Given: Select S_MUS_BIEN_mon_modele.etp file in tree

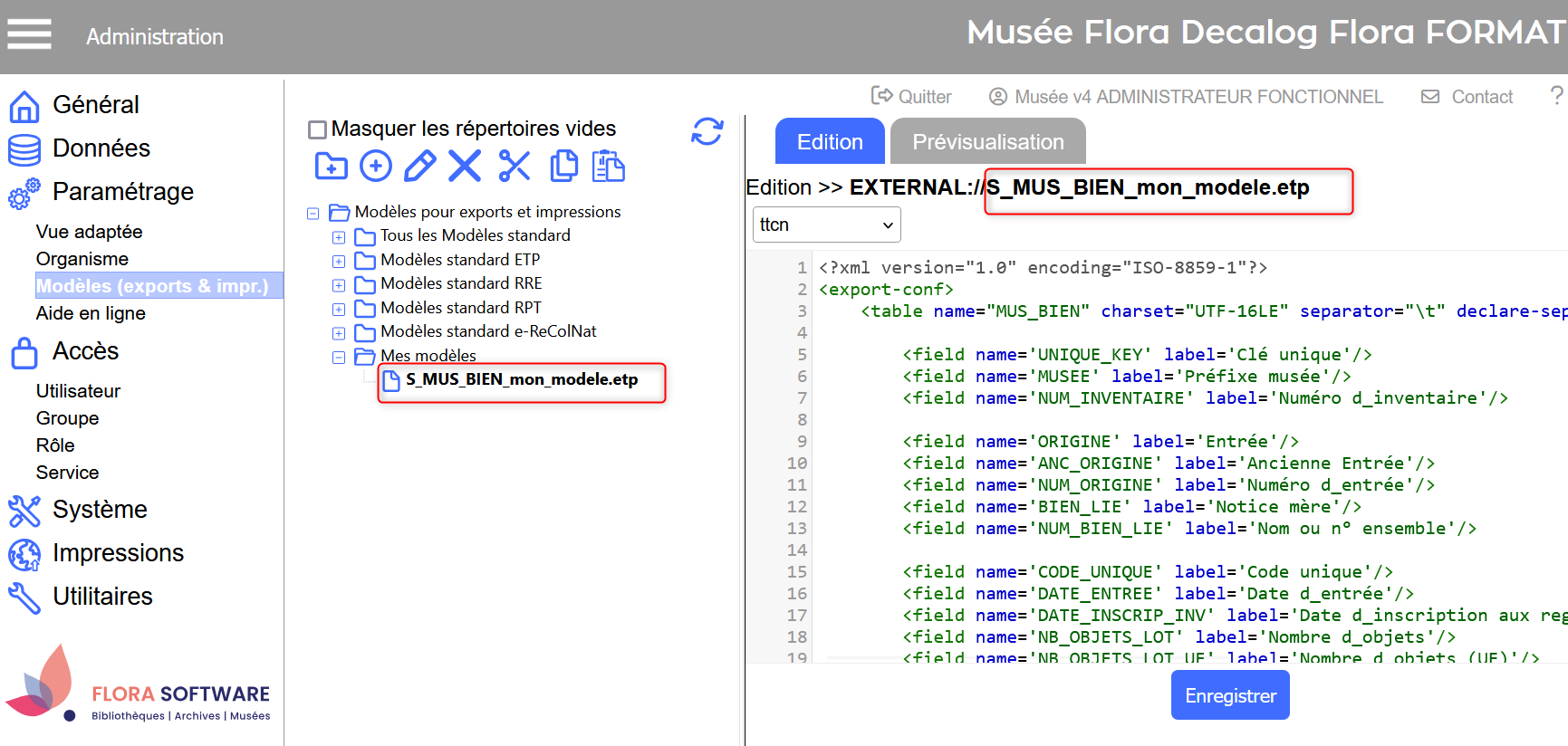Looking at the screenshot, I should click(521, 379).
